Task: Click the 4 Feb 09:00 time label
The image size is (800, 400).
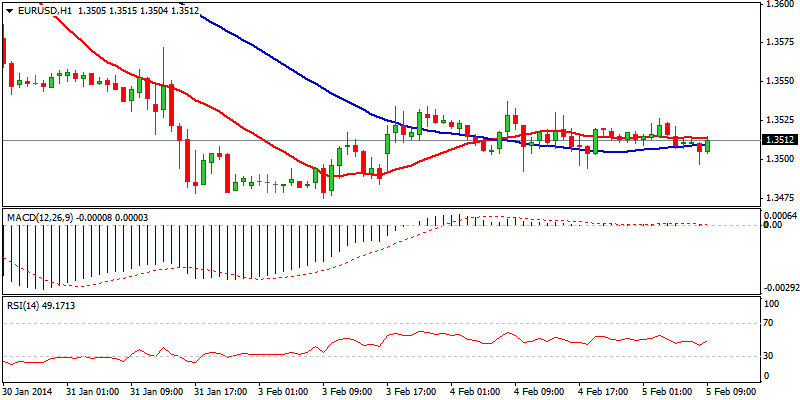Action: (537, 392)
